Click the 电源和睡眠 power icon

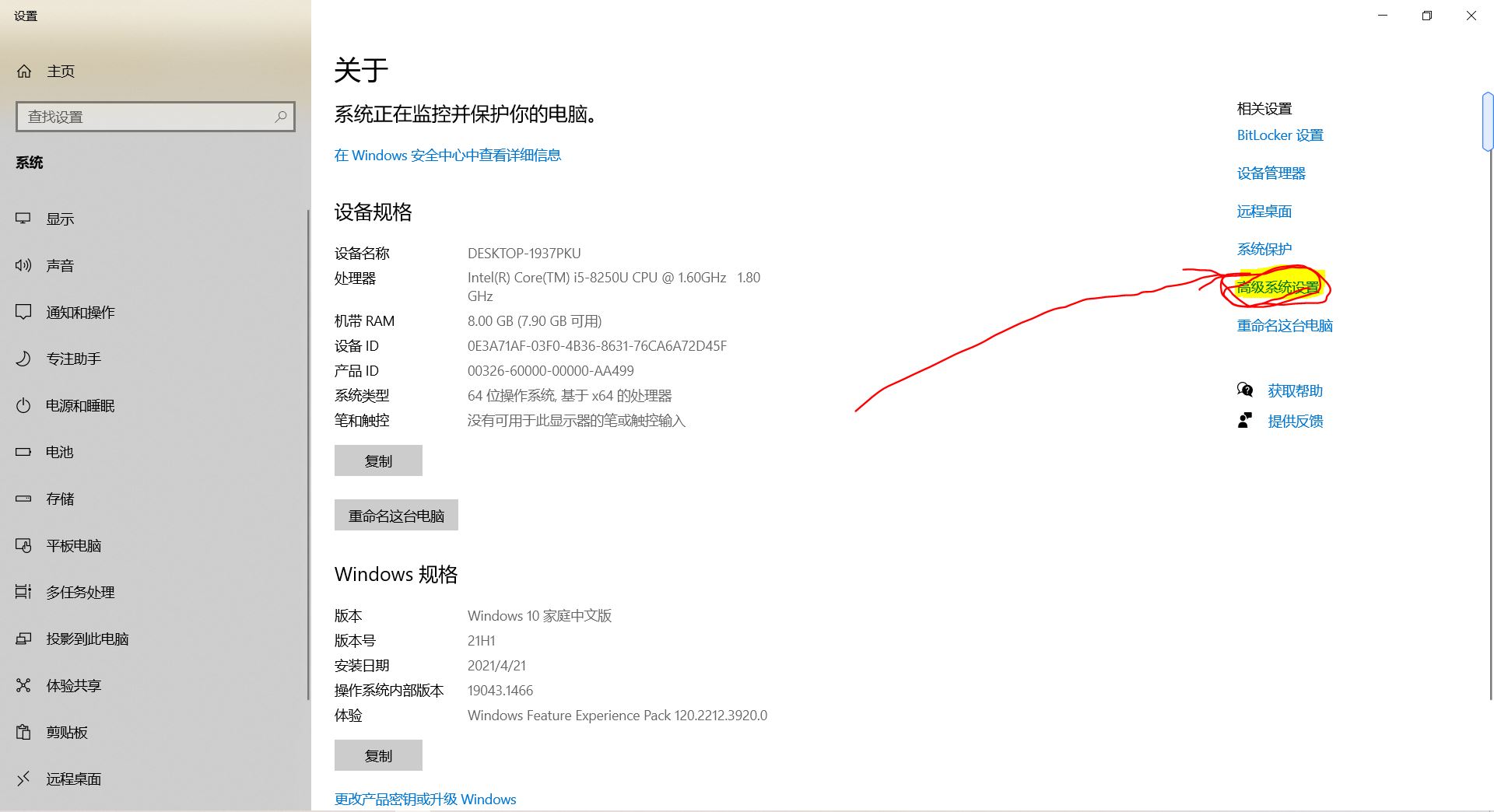pos(23,405)
